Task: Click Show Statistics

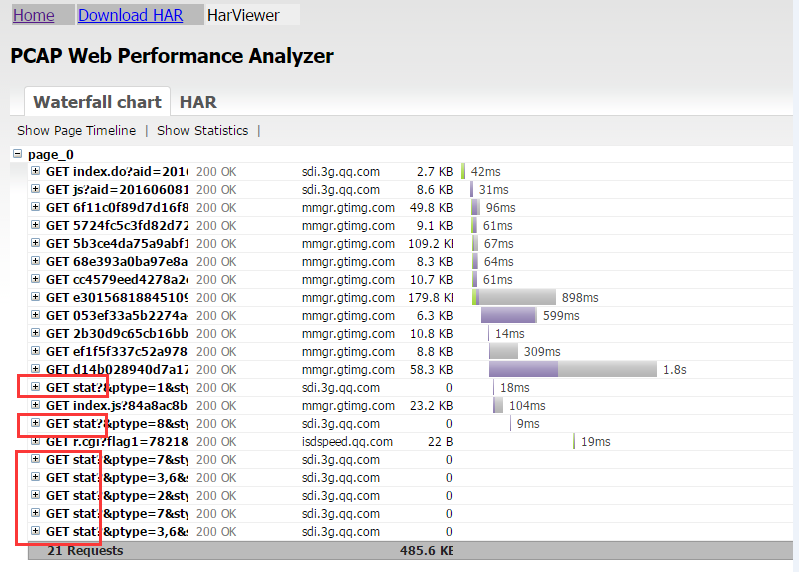Action: pos(202,130)
